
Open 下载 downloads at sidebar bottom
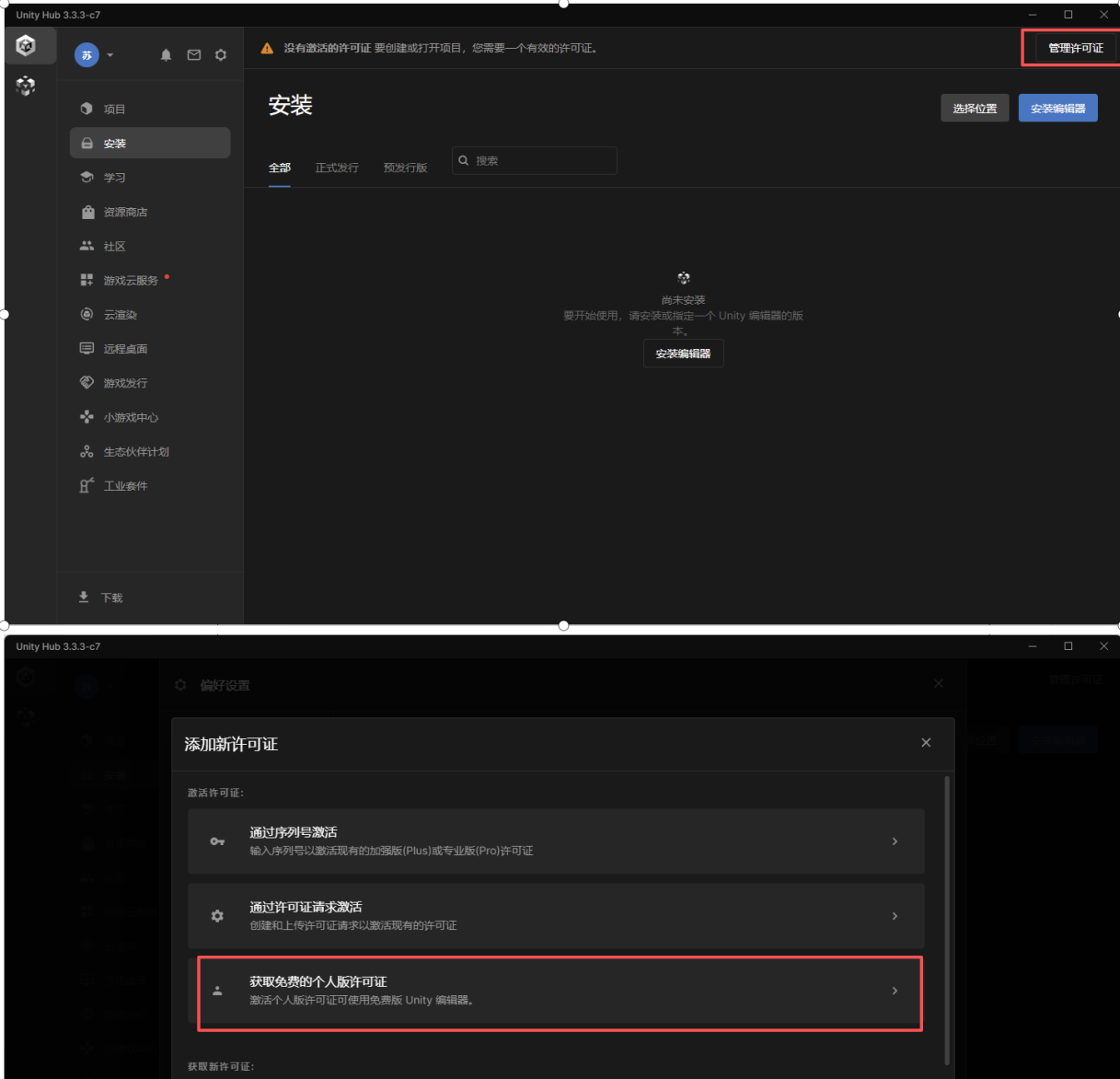click(x=111, y=598)
